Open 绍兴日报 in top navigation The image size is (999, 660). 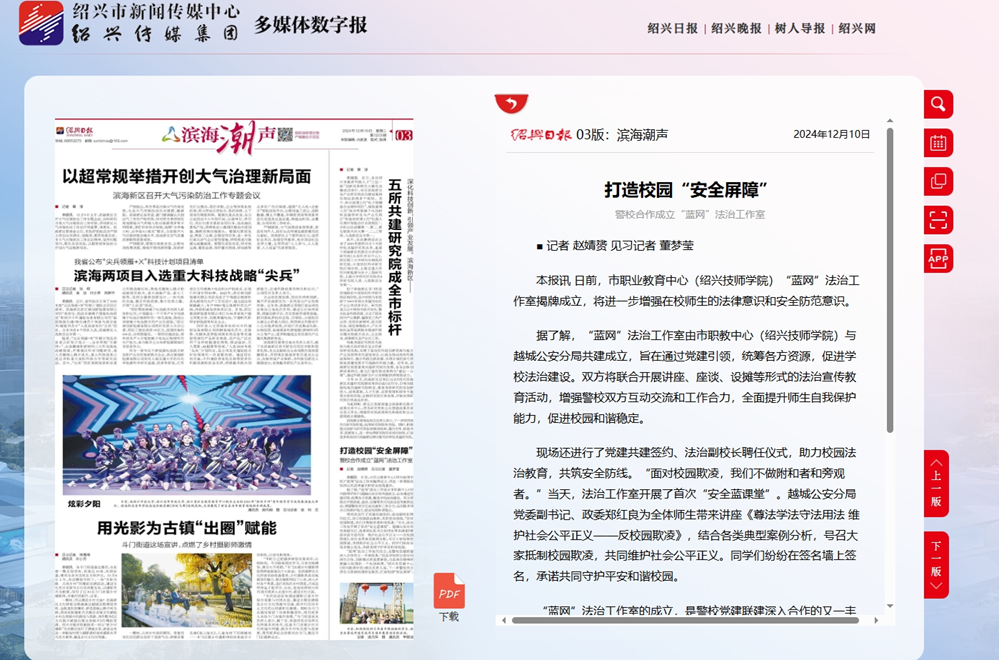[x=673, y=29]
